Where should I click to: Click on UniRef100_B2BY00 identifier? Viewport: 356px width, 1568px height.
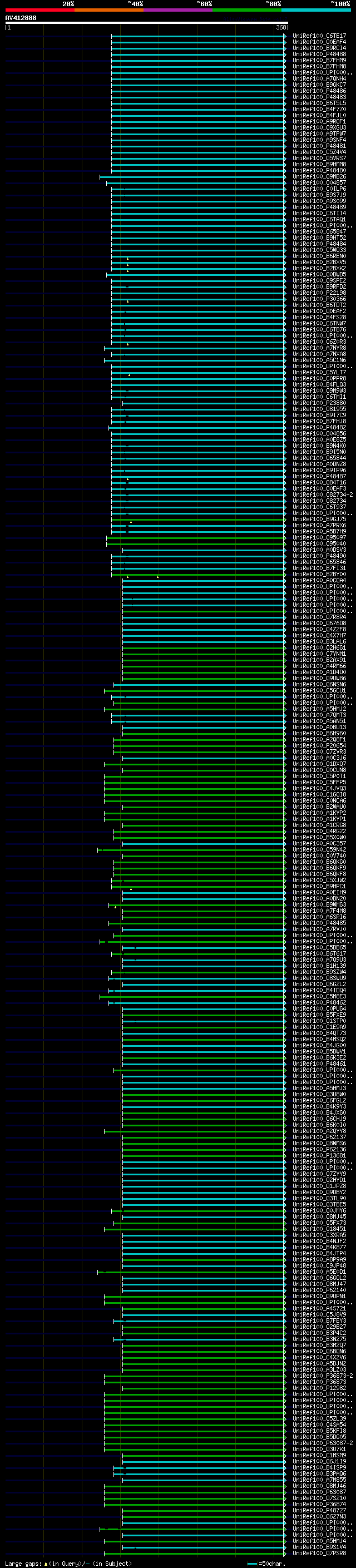(x=319, y=575)
